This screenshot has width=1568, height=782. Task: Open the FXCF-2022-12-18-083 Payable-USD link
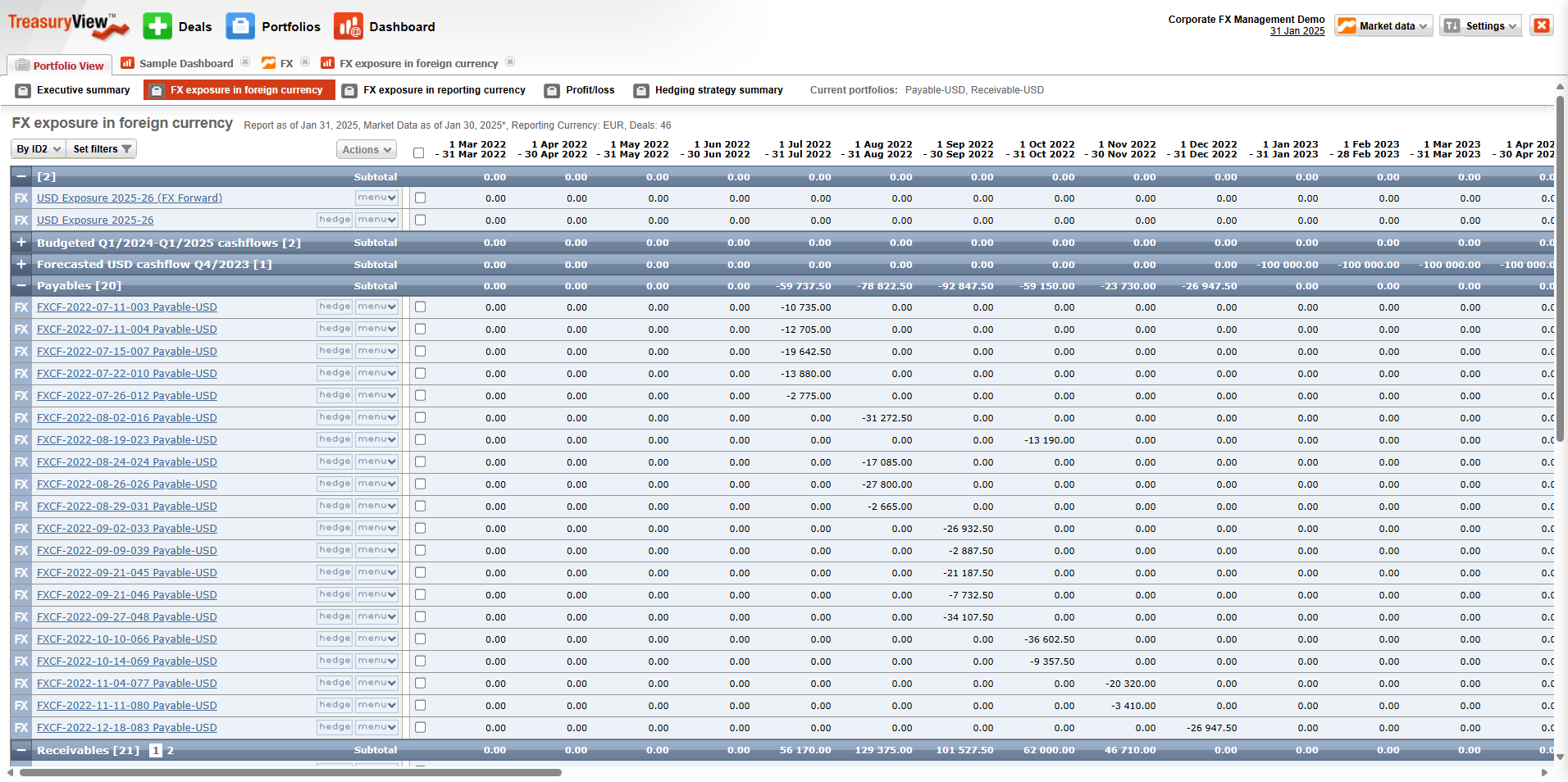click(x=127, y=728)
